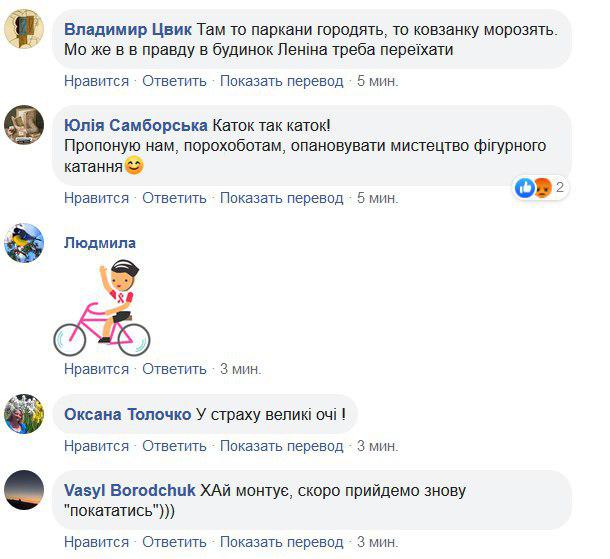Viewport: 610px width, 559px height.
Task: Like Vasyl Borodchuk's comment with Нравится
Action: tap(96, 542)
